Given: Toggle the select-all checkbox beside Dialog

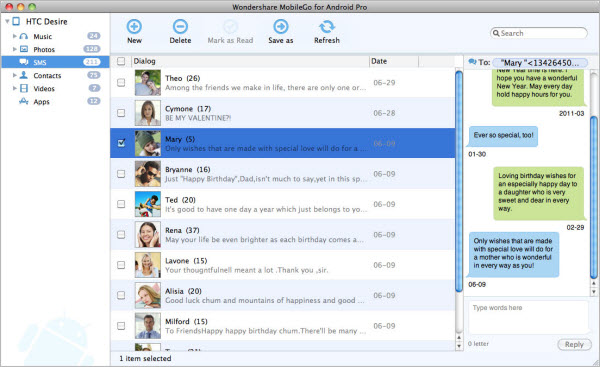Looking at the screenshot, I should 121,61.
